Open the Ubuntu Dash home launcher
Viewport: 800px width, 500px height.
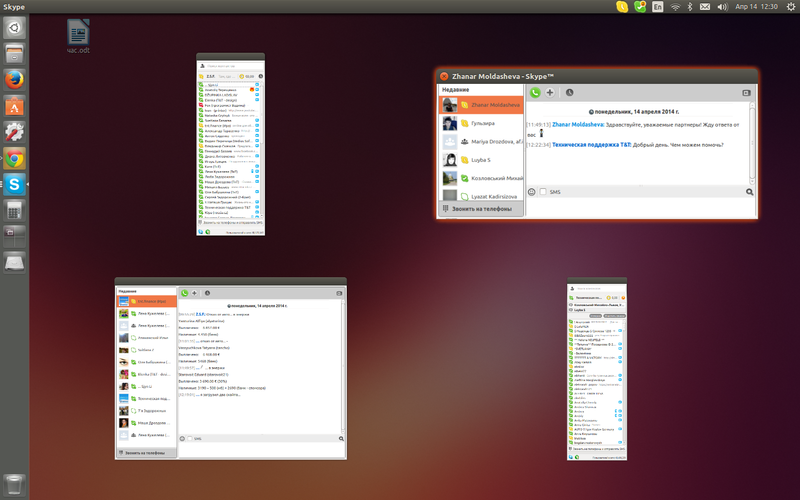14,28
